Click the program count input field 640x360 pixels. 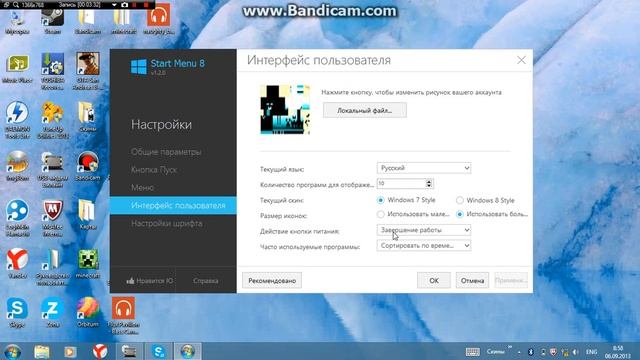coord(401,184)
